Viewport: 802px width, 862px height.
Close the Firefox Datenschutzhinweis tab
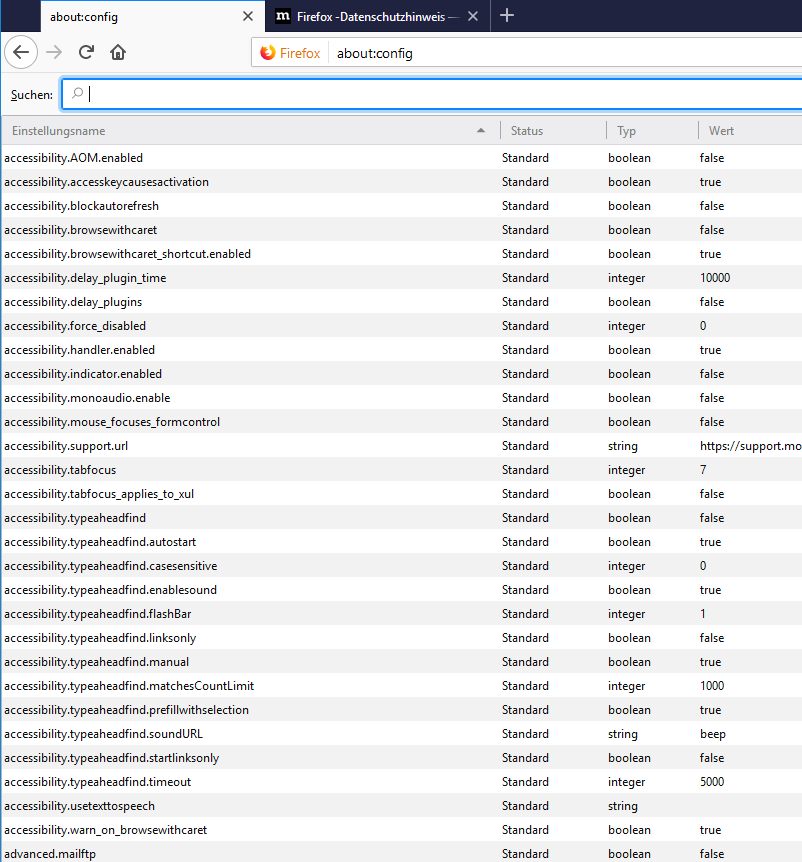pyautogui.click(x=473, y=16)
